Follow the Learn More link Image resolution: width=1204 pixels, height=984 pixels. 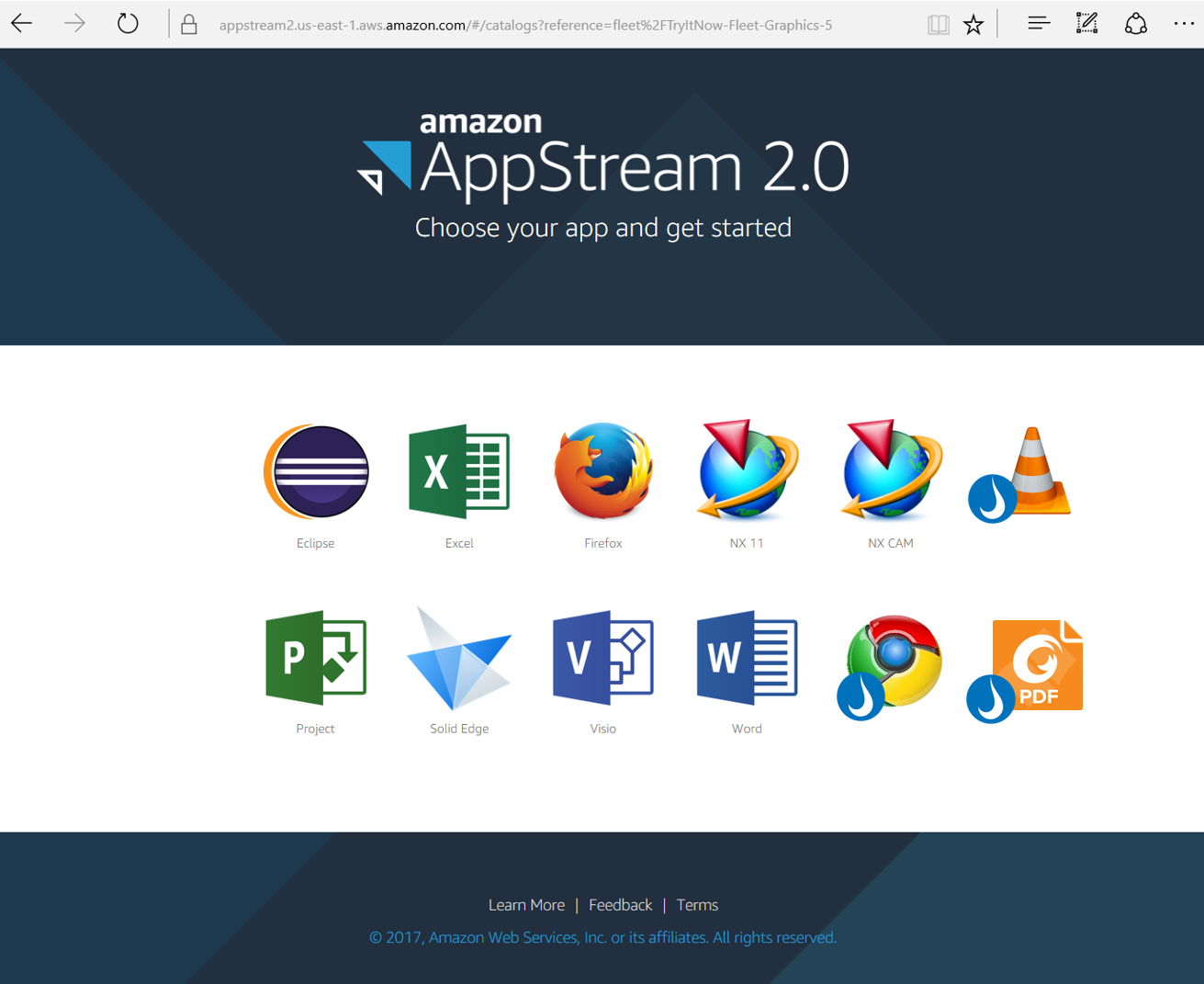[526, 905]
